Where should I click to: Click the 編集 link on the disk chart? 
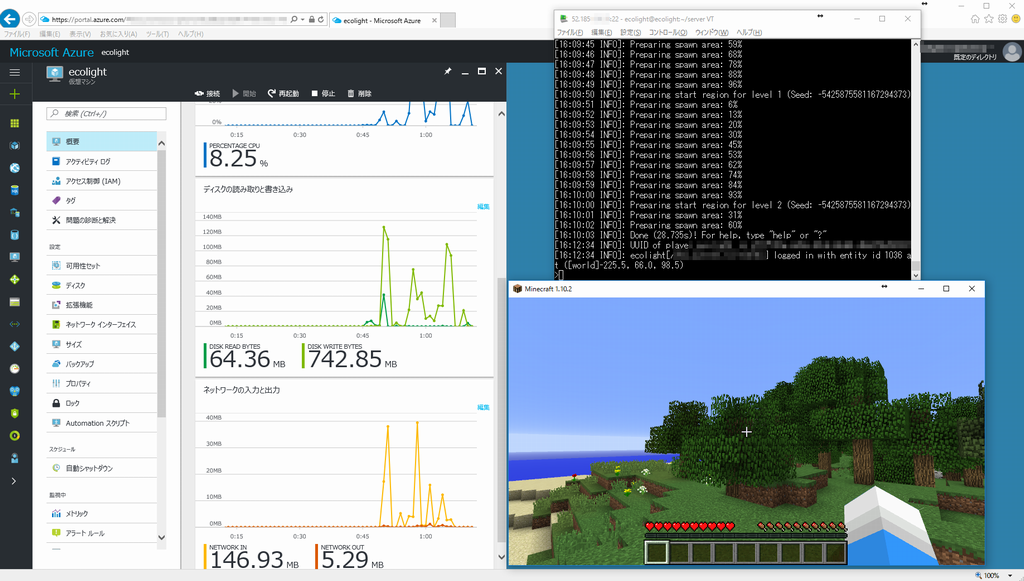click(x=483, y=206)
